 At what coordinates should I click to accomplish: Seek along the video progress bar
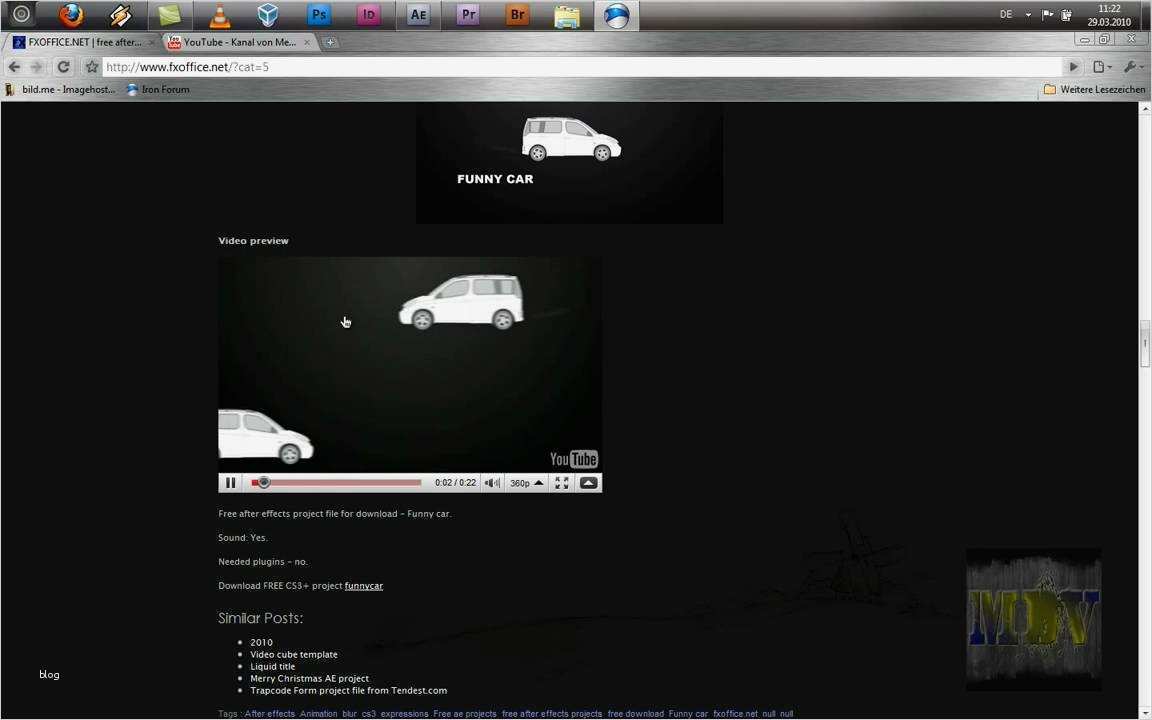336,483
